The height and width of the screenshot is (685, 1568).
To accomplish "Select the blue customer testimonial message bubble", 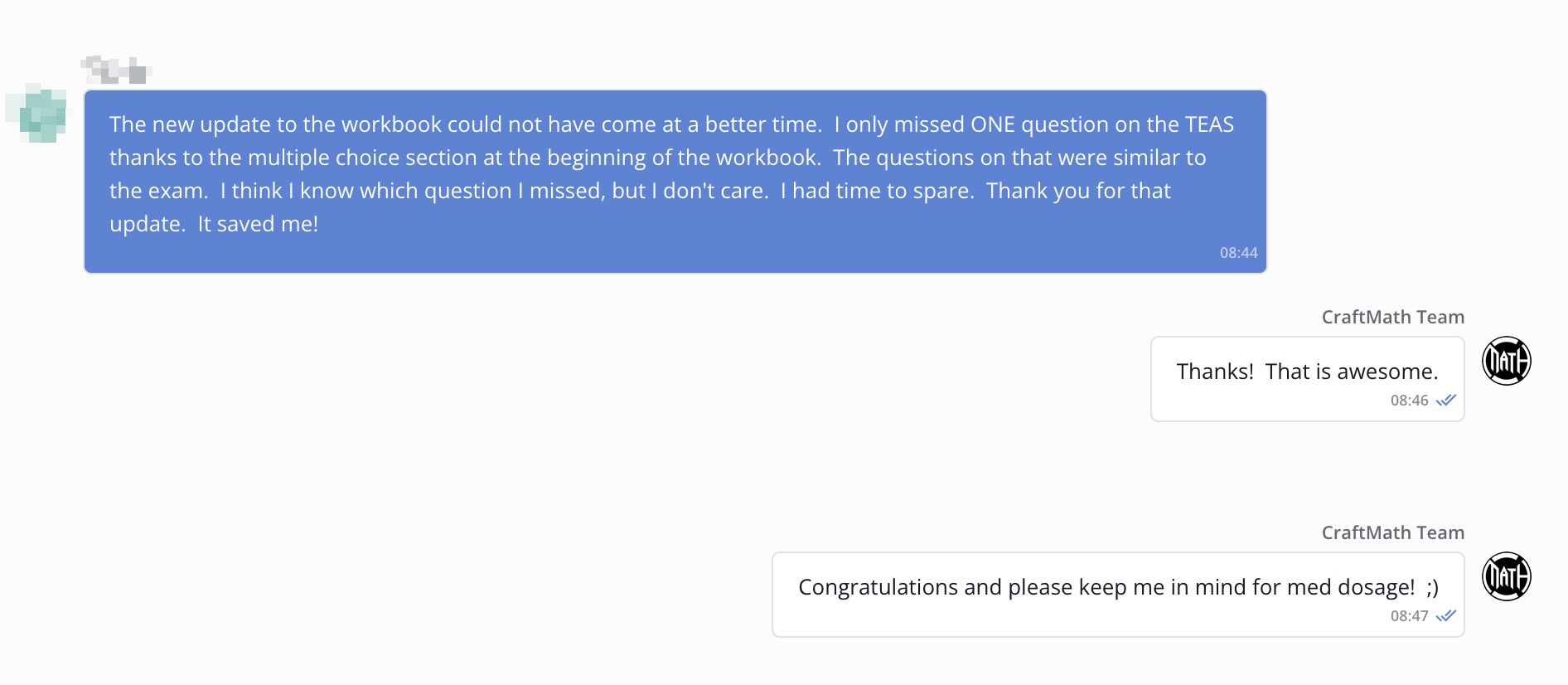I will [675, 182].
